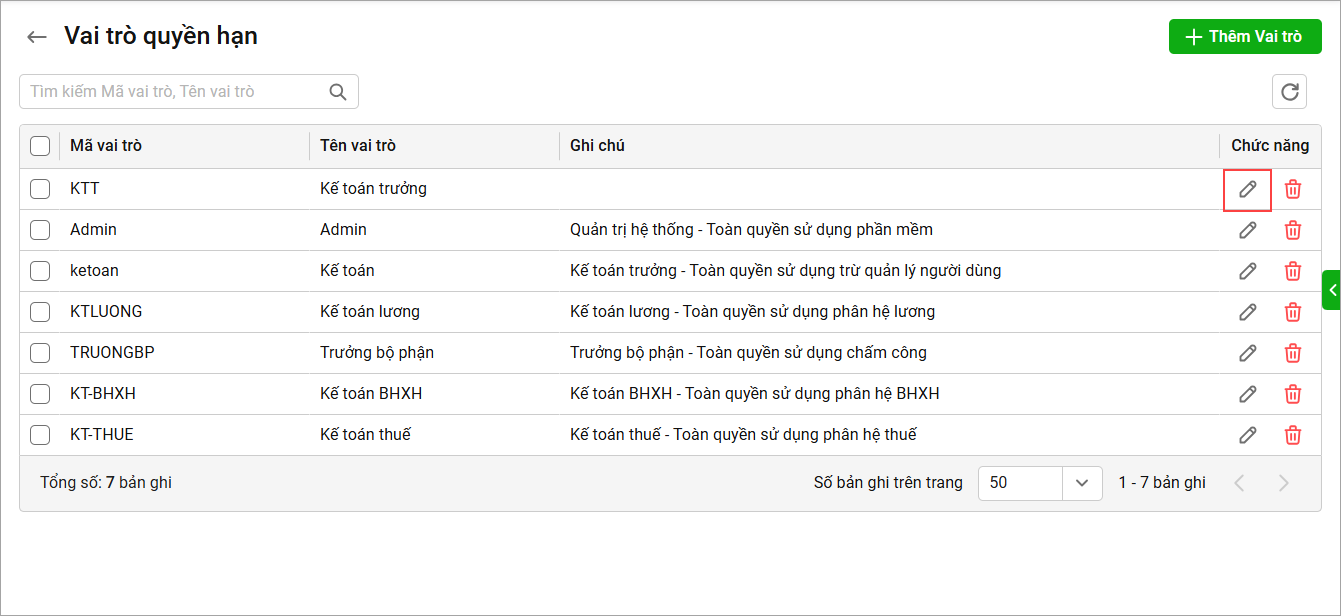The height and width of the screenshot is (616, 1341).
Task: Tick the checkbox for TRUONGBP row
Action: pyautogui.click(x=40, y=353)
